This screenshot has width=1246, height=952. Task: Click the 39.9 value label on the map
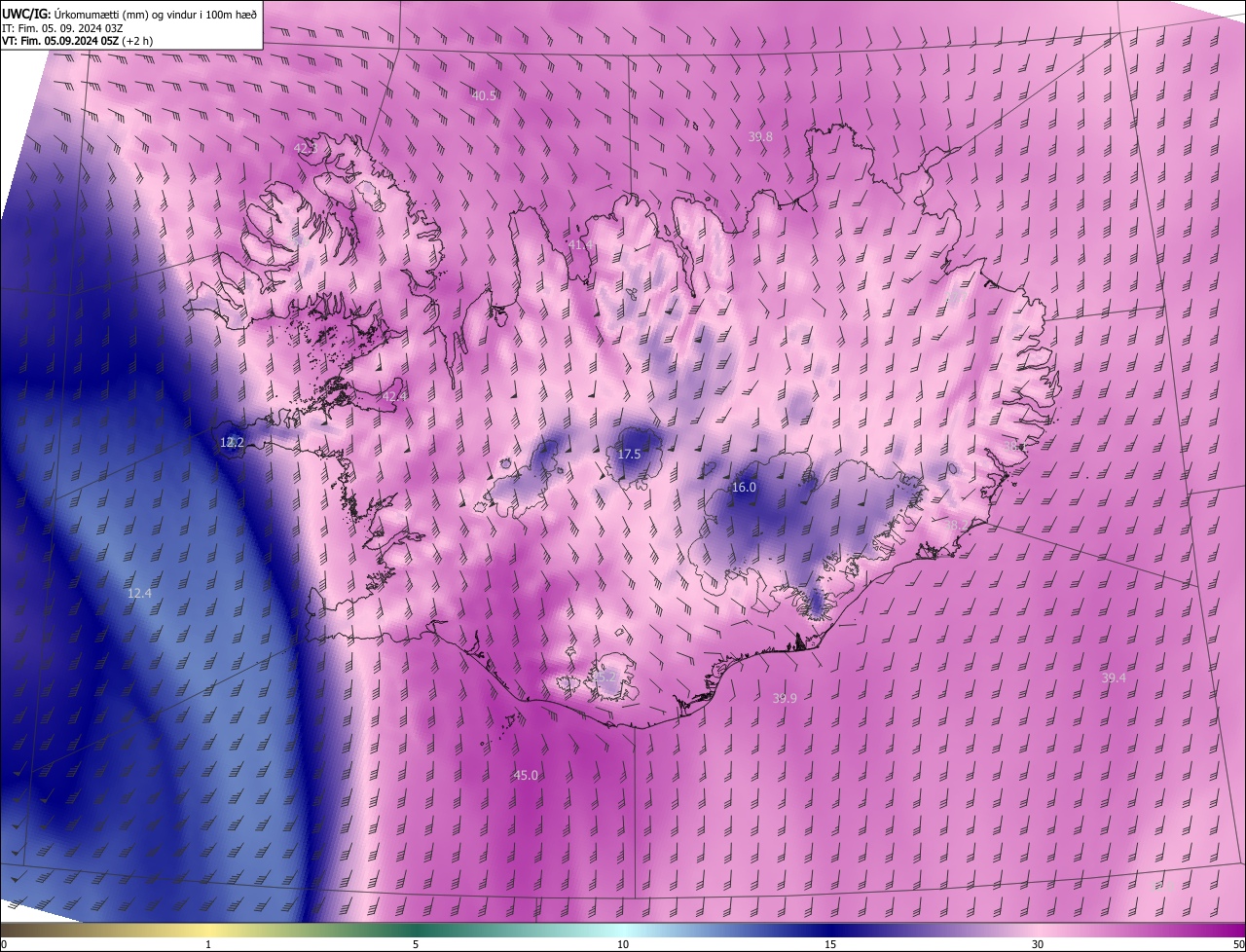[x=785, y=698]
